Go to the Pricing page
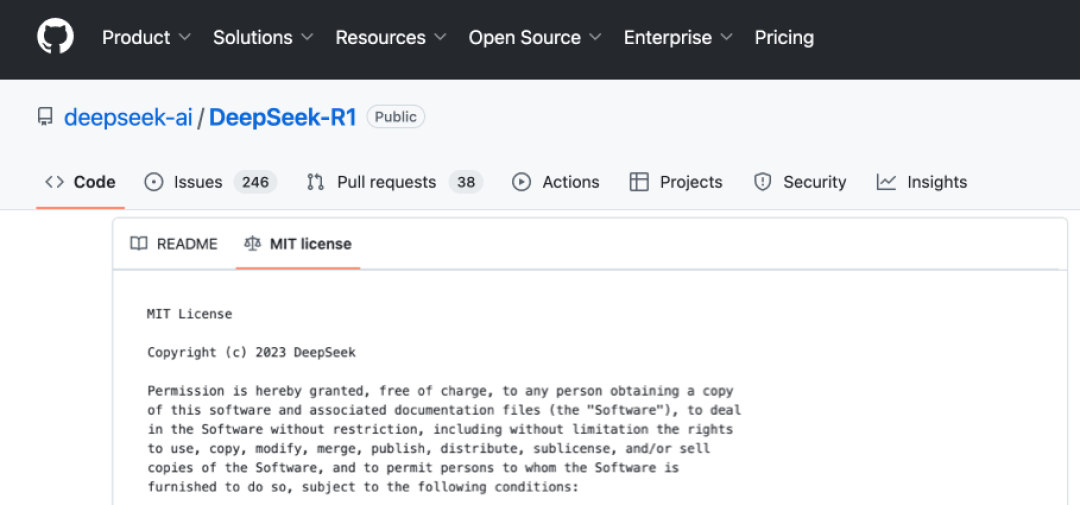 click(784, 37)
